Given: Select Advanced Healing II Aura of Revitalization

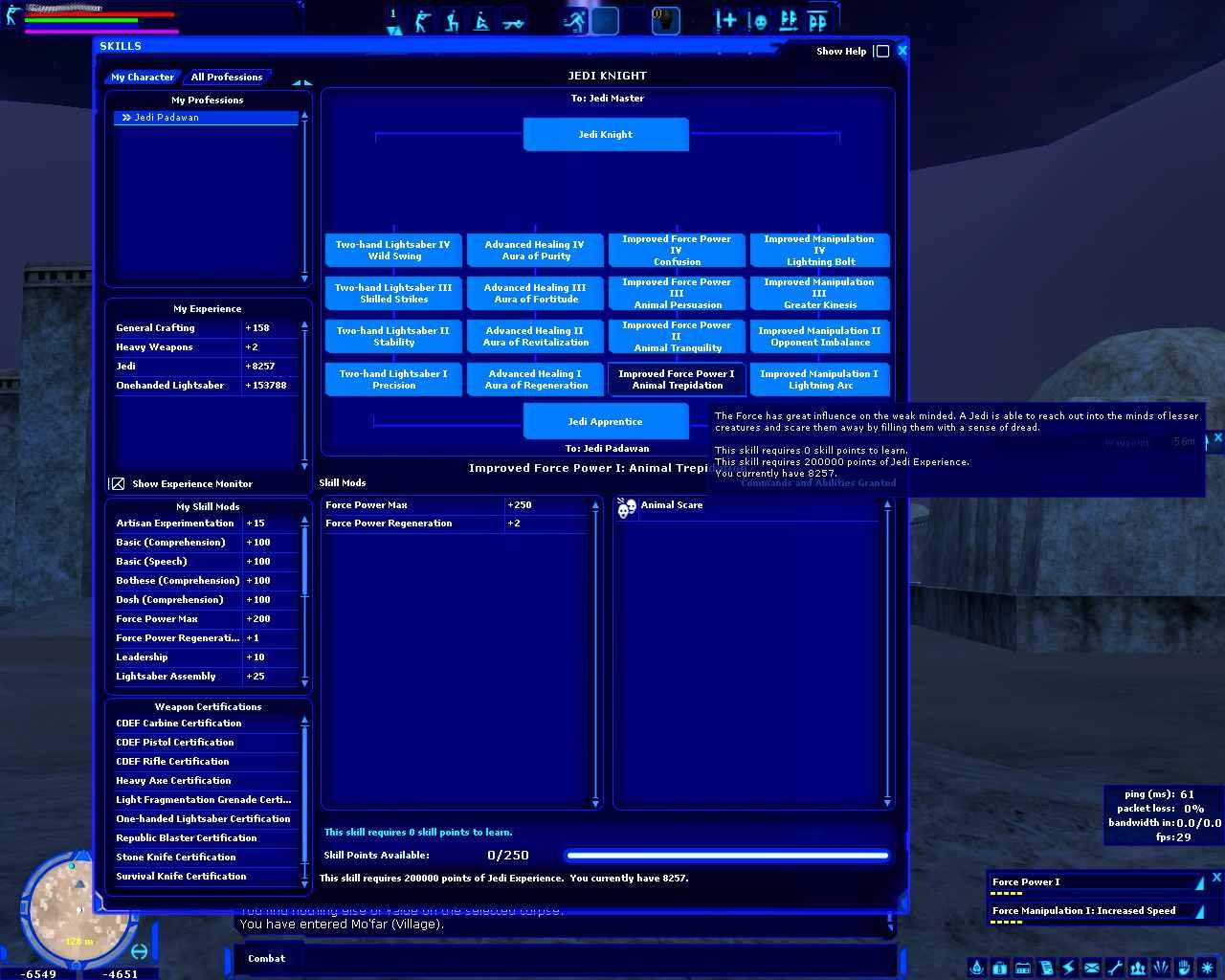Looking at the screenshot, I should click(x=535, y=337).
